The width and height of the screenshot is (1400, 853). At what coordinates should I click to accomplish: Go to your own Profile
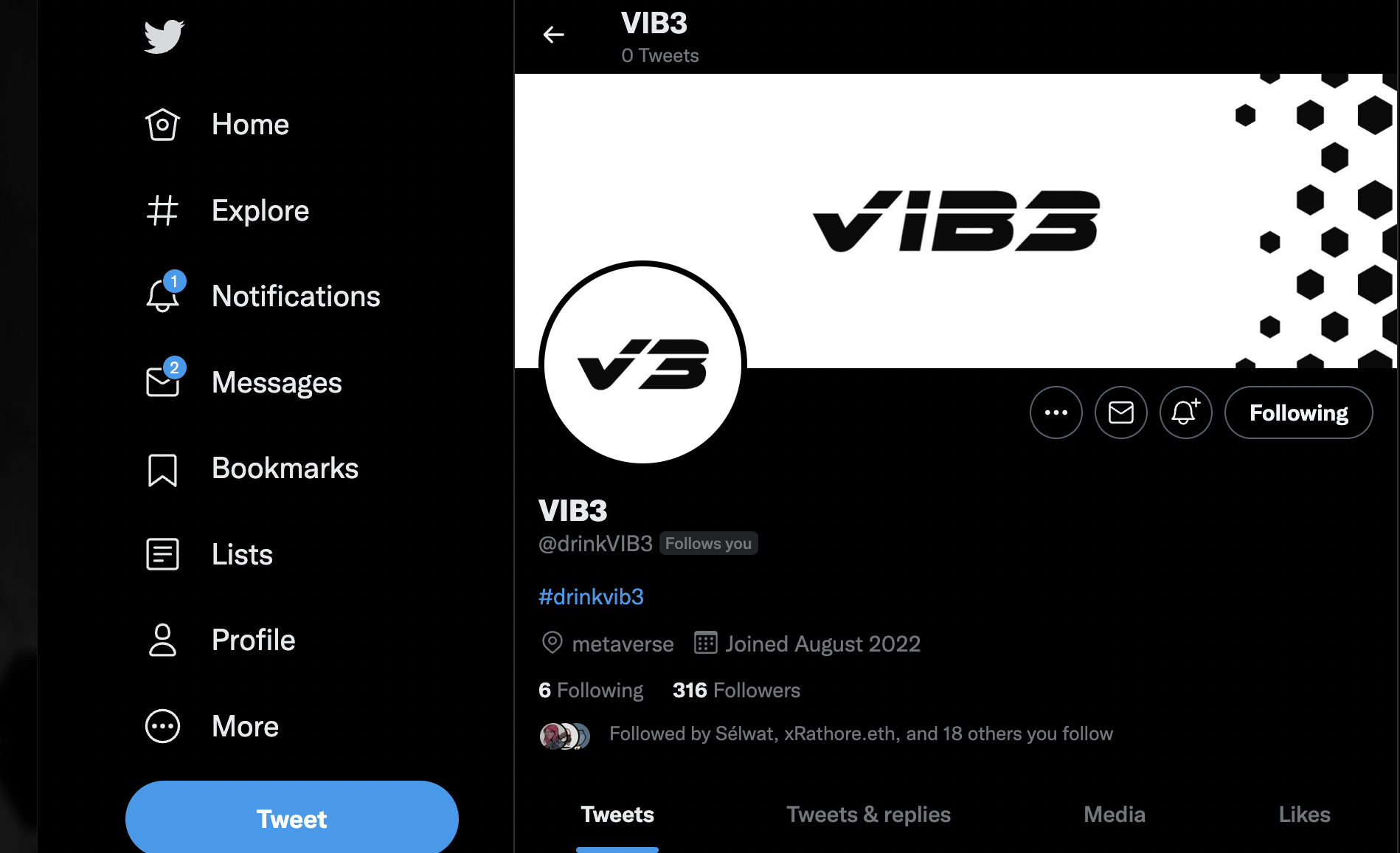[x=253, y=640]
